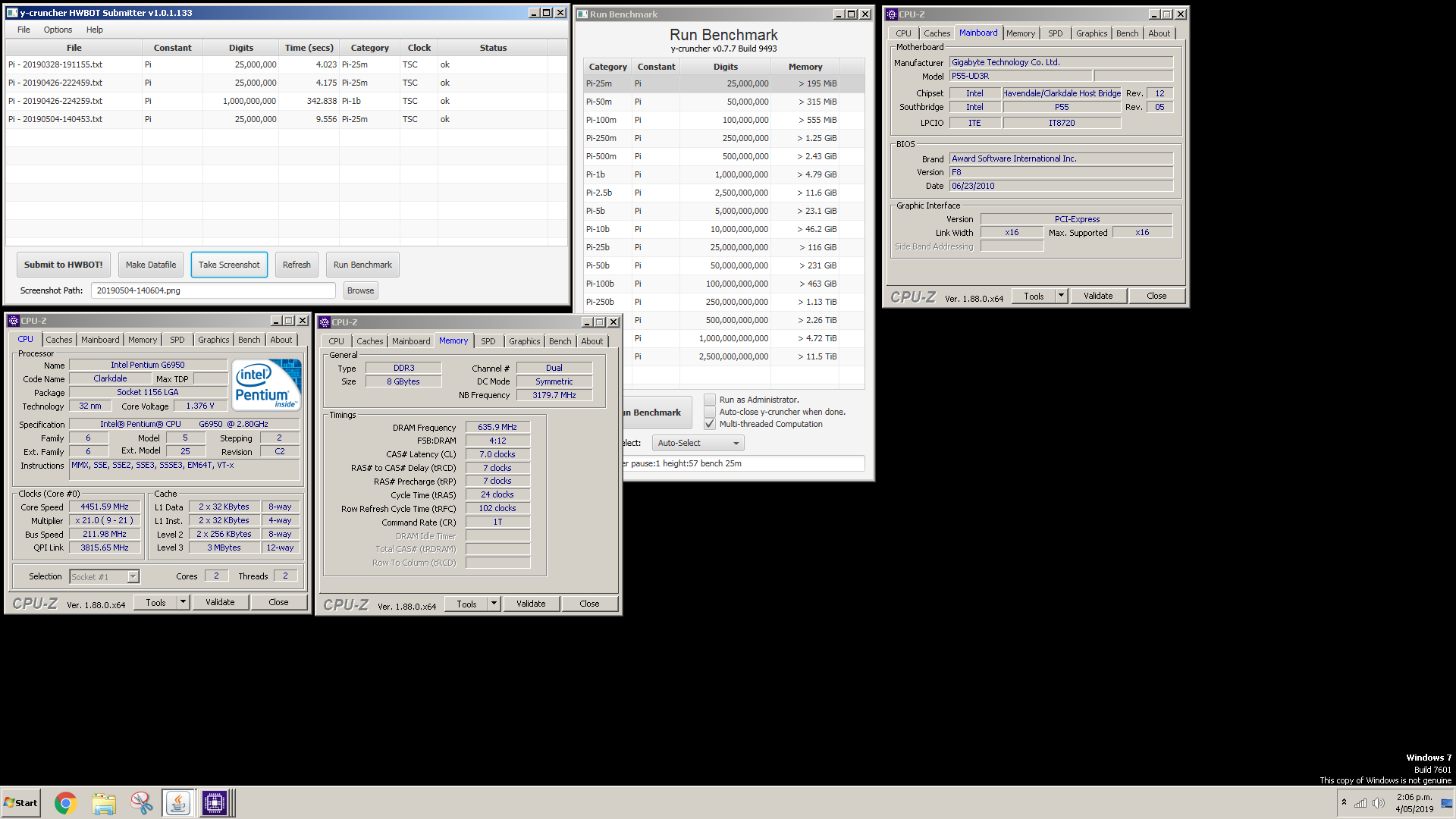Show hidden system tray icons

point(1344,802)
